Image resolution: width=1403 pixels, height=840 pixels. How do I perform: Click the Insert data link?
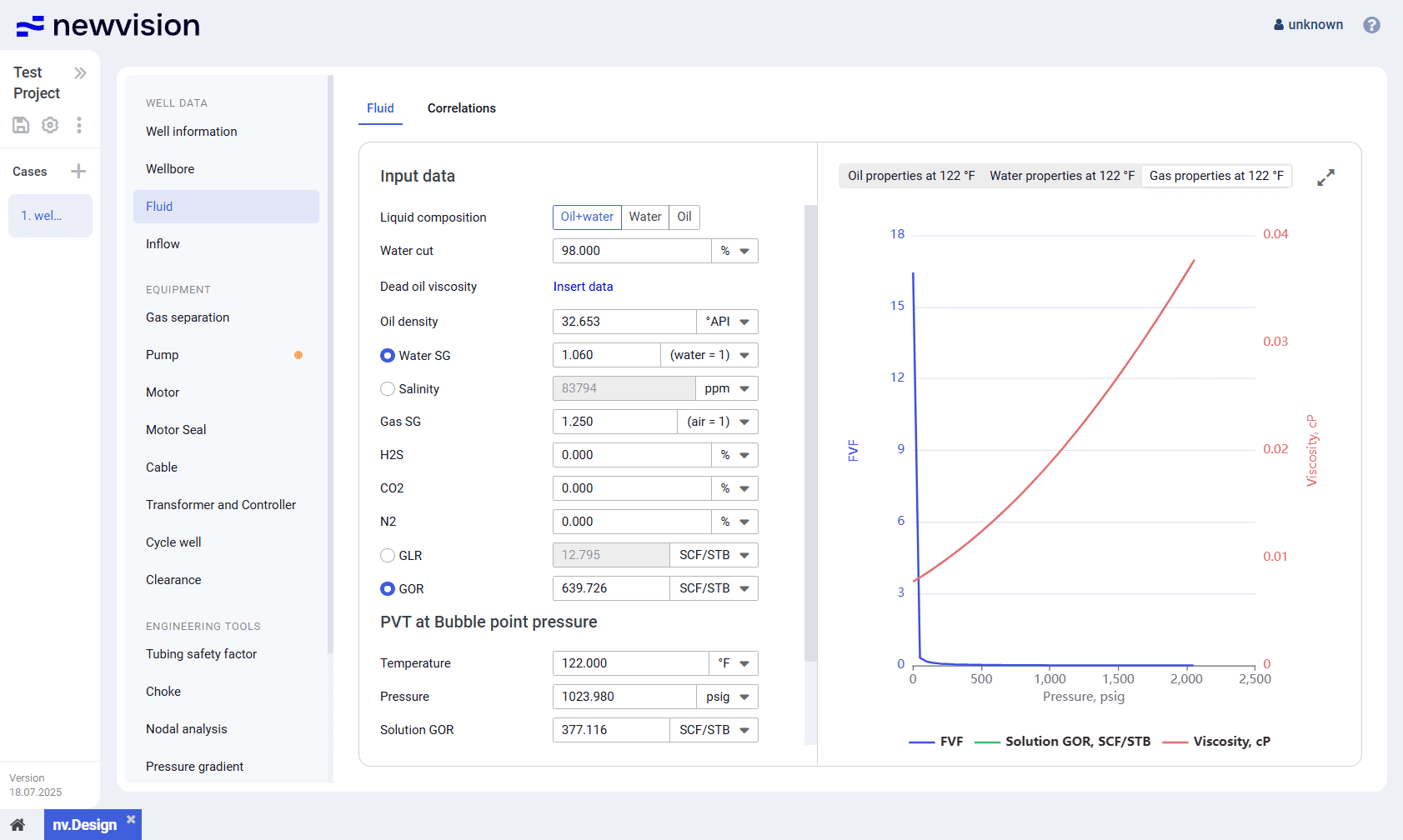pos(583,287)
